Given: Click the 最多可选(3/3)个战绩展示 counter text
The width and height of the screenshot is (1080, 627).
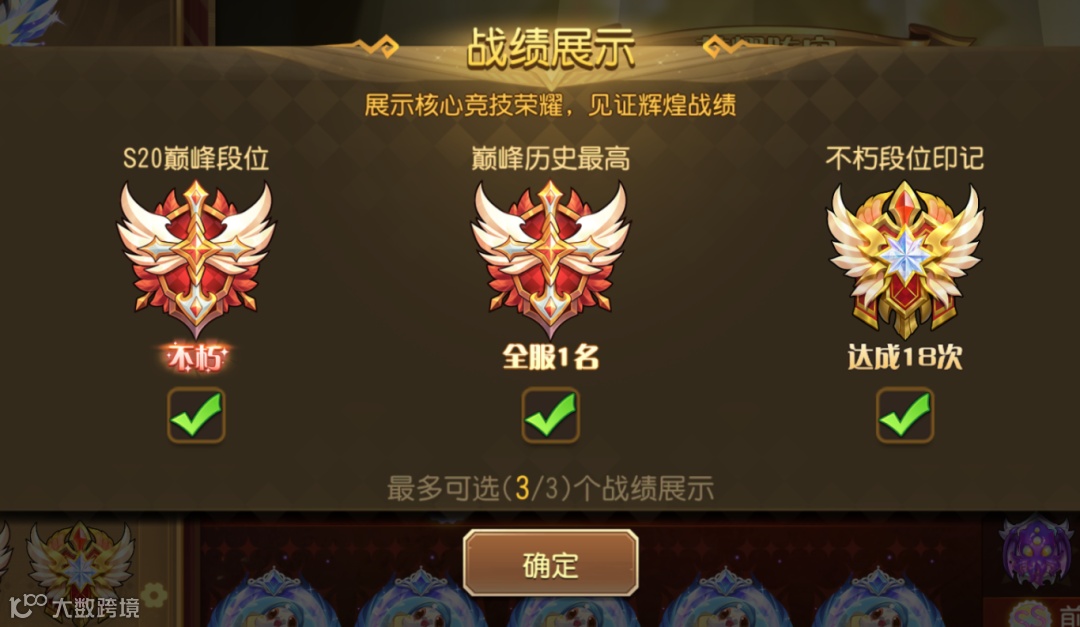Looking at the screenshot, I should [x=550, y=488].
